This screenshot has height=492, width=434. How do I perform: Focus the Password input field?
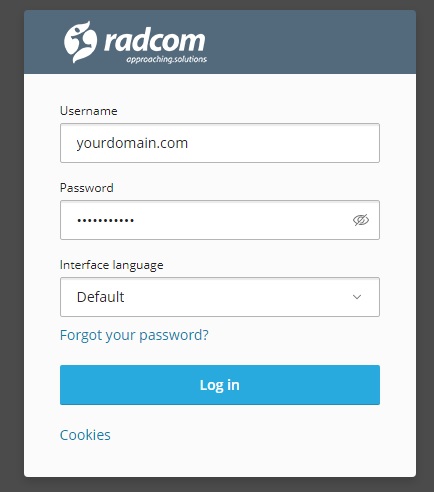(220, 220)
